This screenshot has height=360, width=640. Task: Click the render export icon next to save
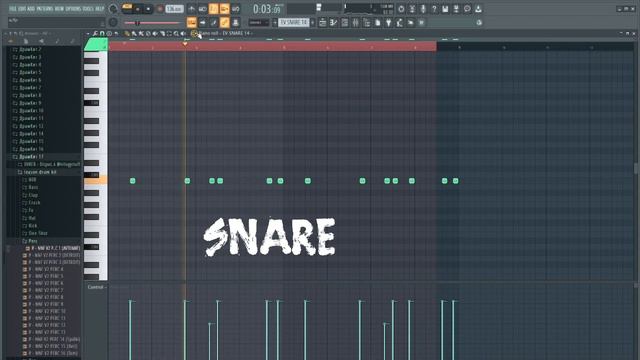pyautogui.click(x=456, y=9)
